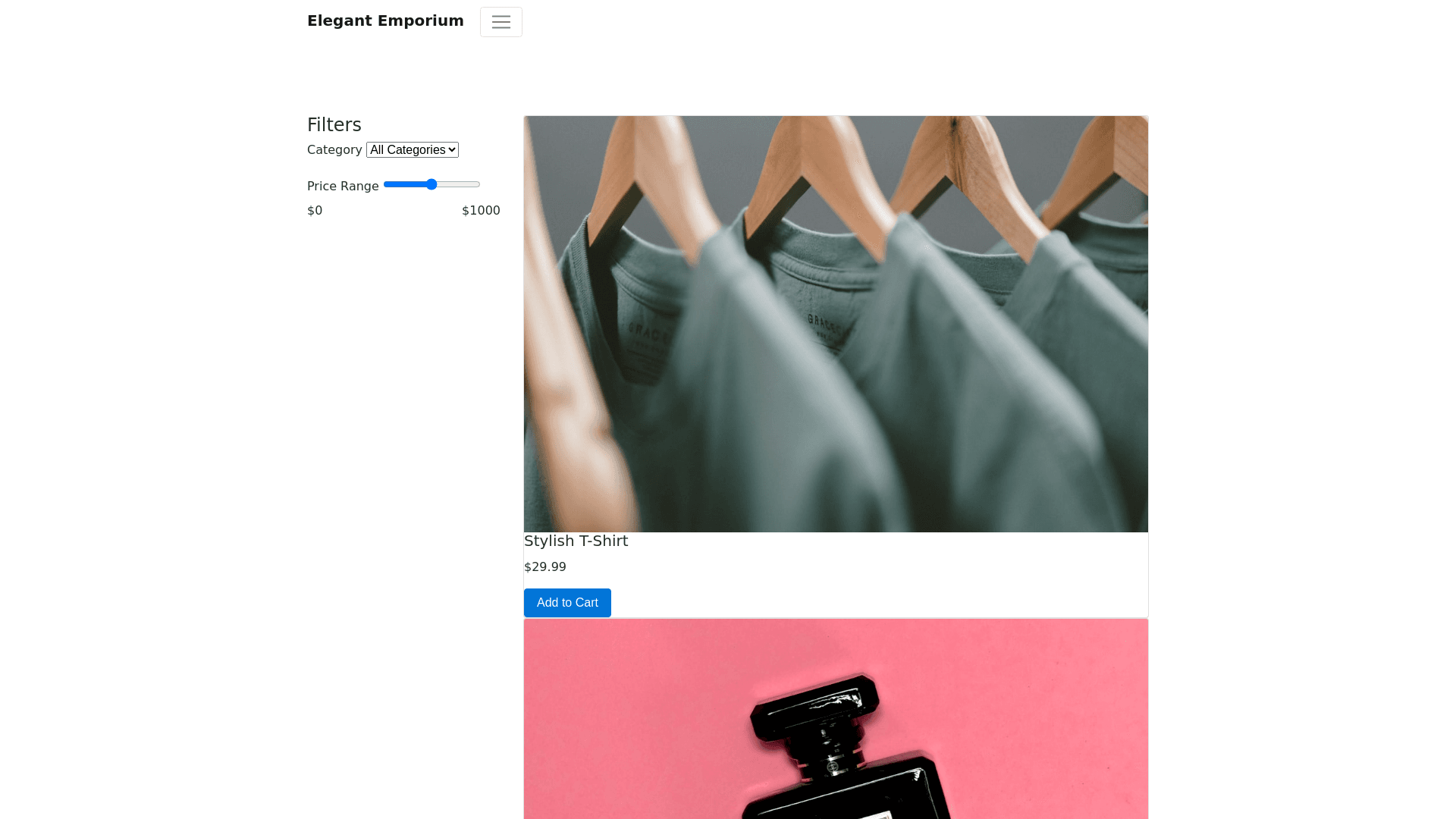Click the Stylish T-Shirt product title
1456x819 pixels.
click(576, 541)
